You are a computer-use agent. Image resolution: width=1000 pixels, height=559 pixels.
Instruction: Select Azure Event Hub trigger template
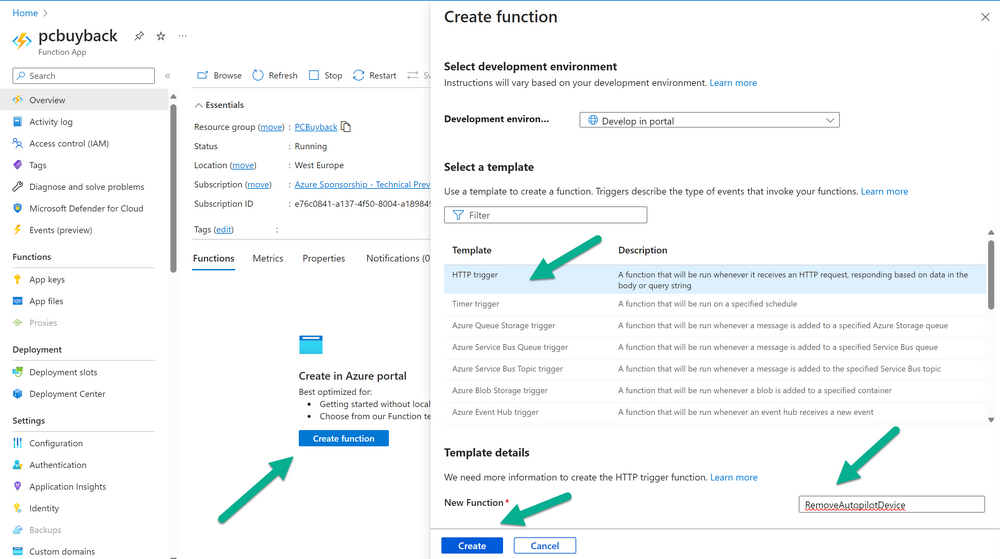(x=715, y=412)
